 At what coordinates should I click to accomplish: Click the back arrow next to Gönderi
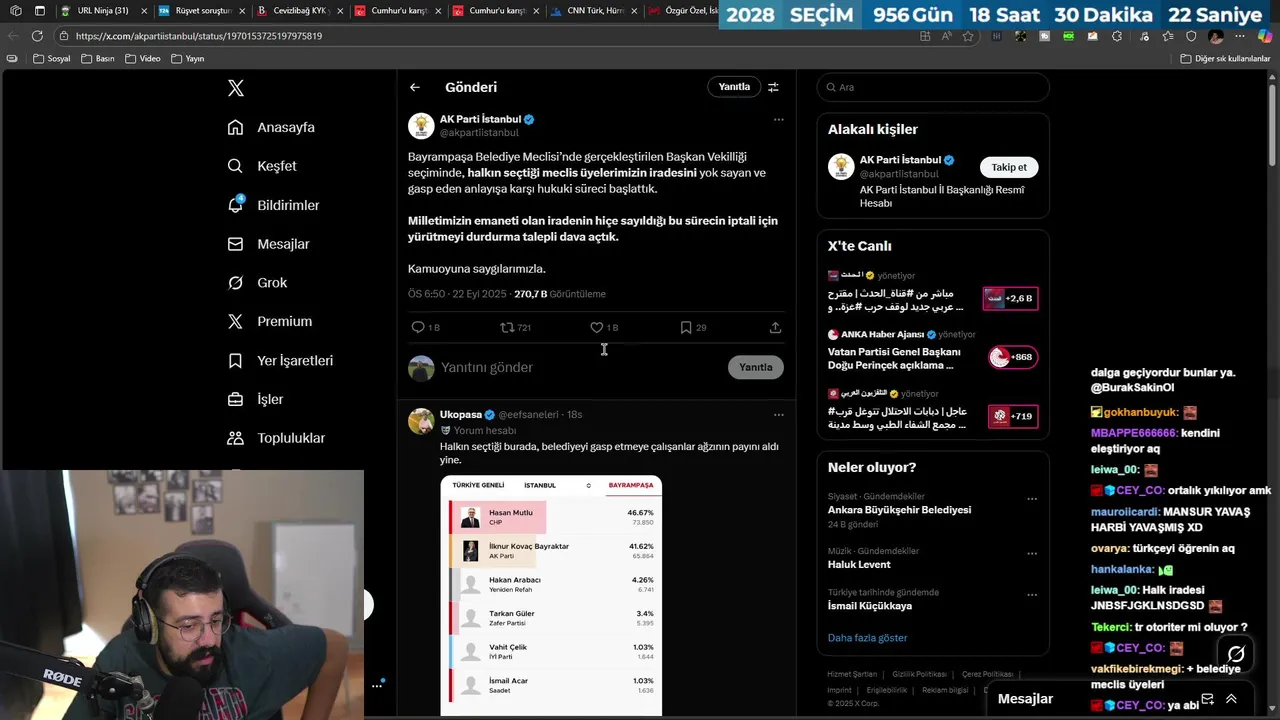(x=414, y=87)
